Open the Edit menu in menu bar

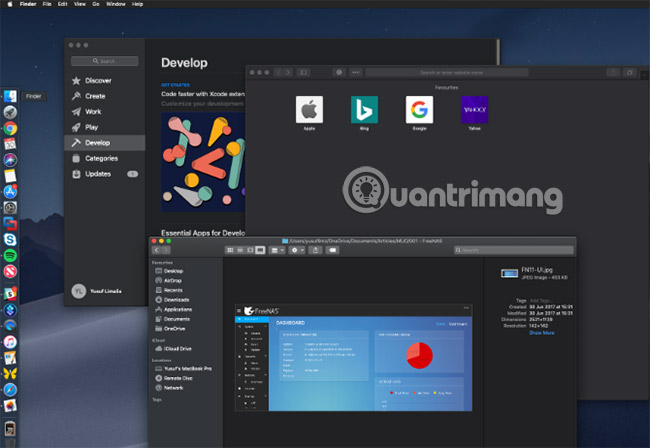[63, 4]
